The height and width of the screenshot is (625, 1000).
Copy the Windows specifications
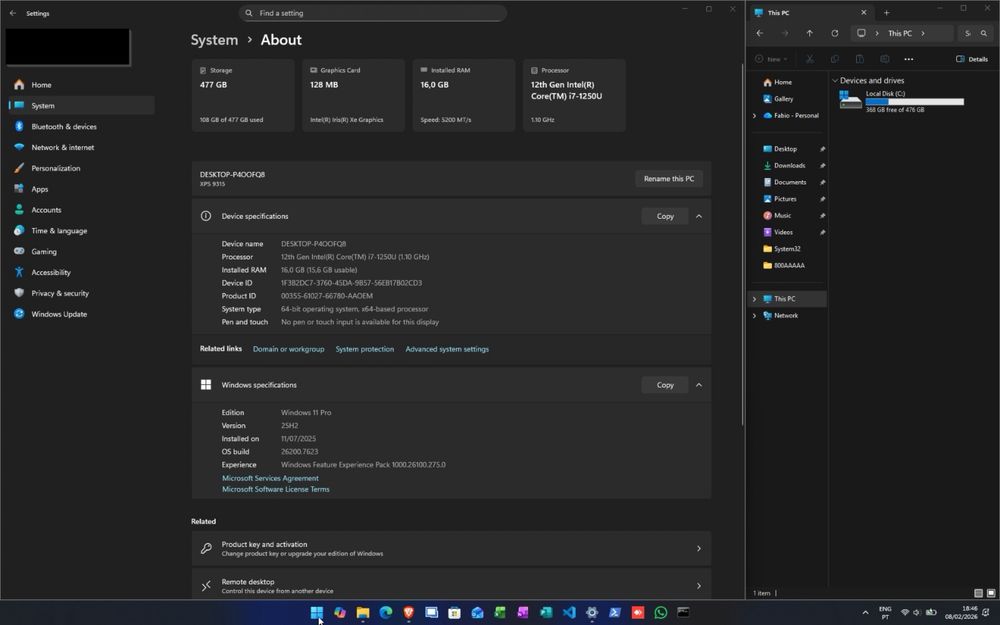[x=665, y=385]
